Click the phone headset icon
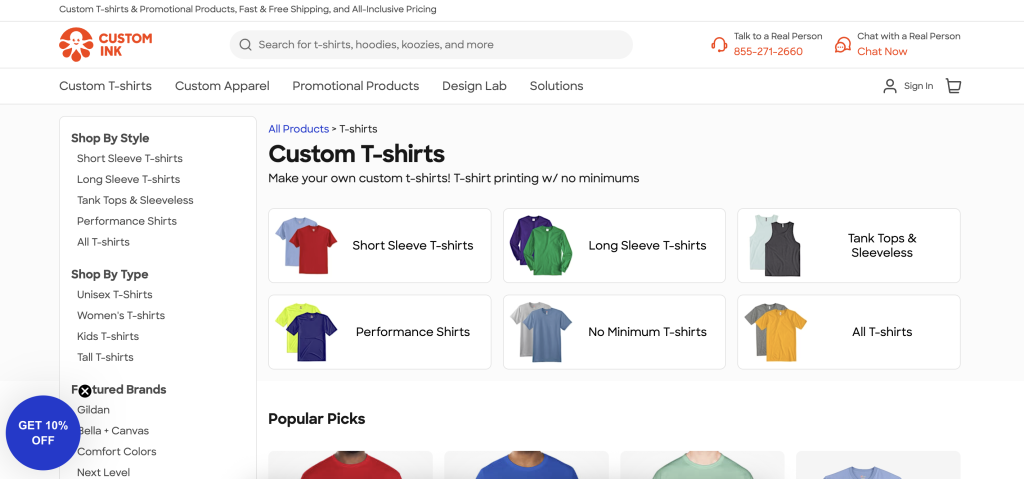The height and width of the screenshot is (479, 1024). tap(719, 45)
